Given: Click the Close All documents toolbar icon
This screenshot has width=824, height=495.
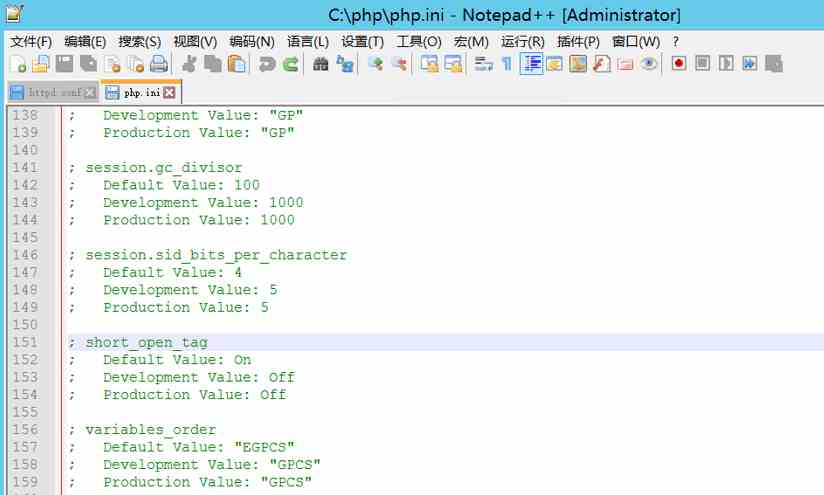Looking at the screenshot, I should [136, 64].
